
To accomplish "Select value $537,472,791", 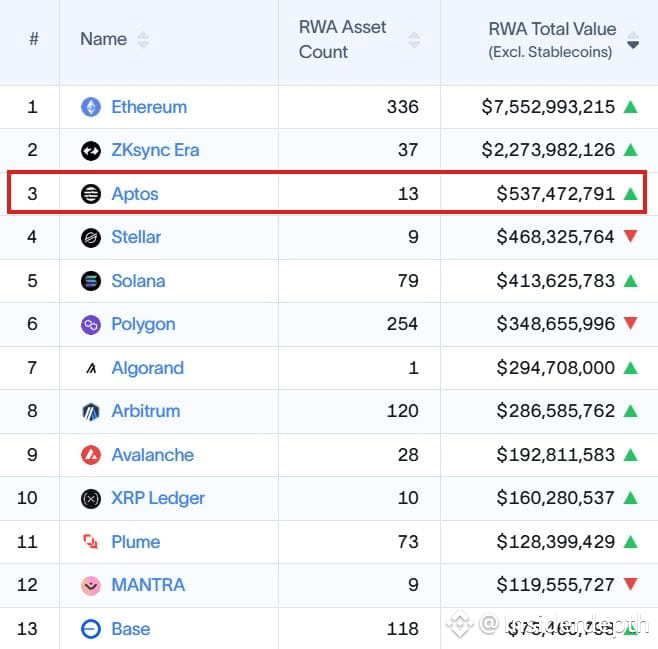I will tap(556, 194).
